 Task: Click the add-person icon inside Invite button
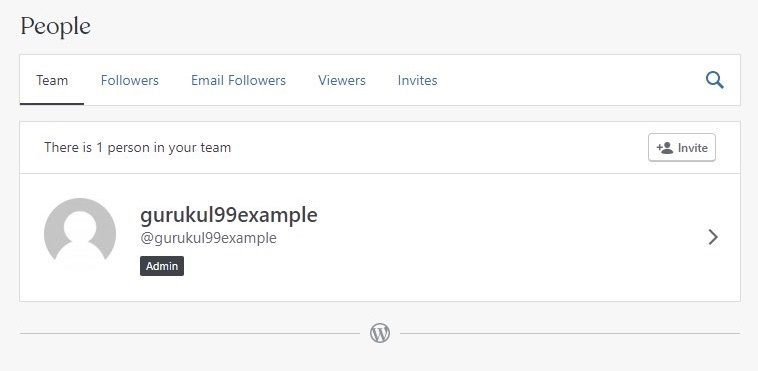[665, 148]
